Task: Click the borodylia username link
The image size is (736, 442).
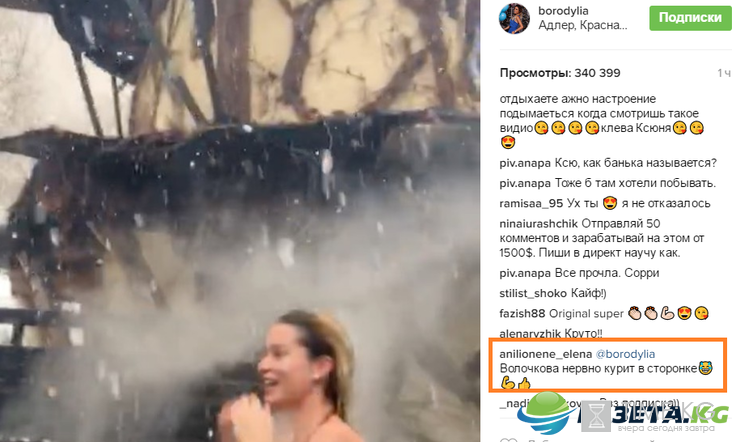Action: (563, 11)
